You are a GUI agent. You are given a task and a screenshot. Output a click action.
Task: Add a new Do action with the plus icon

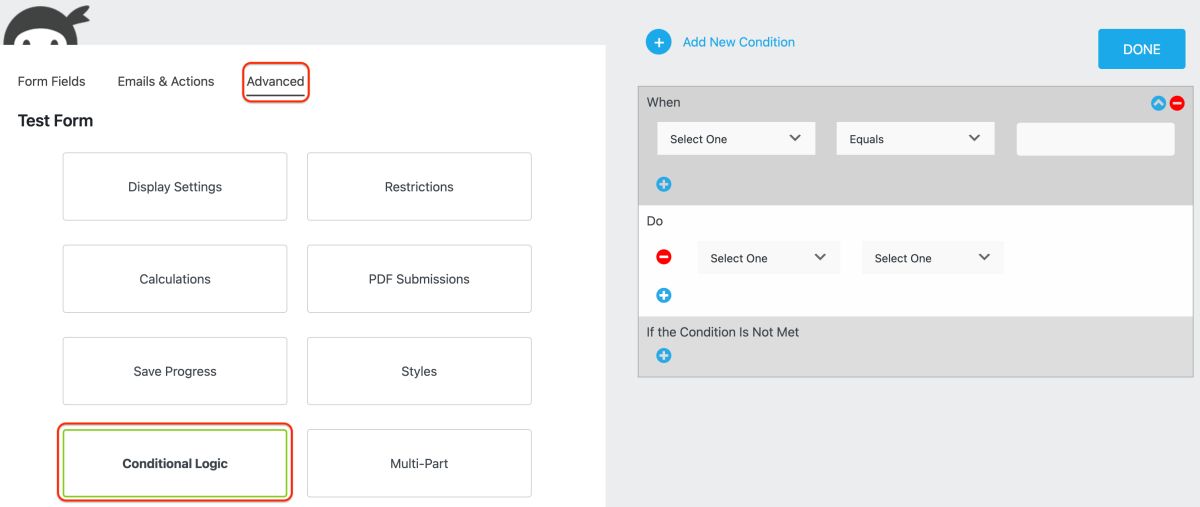663,295
